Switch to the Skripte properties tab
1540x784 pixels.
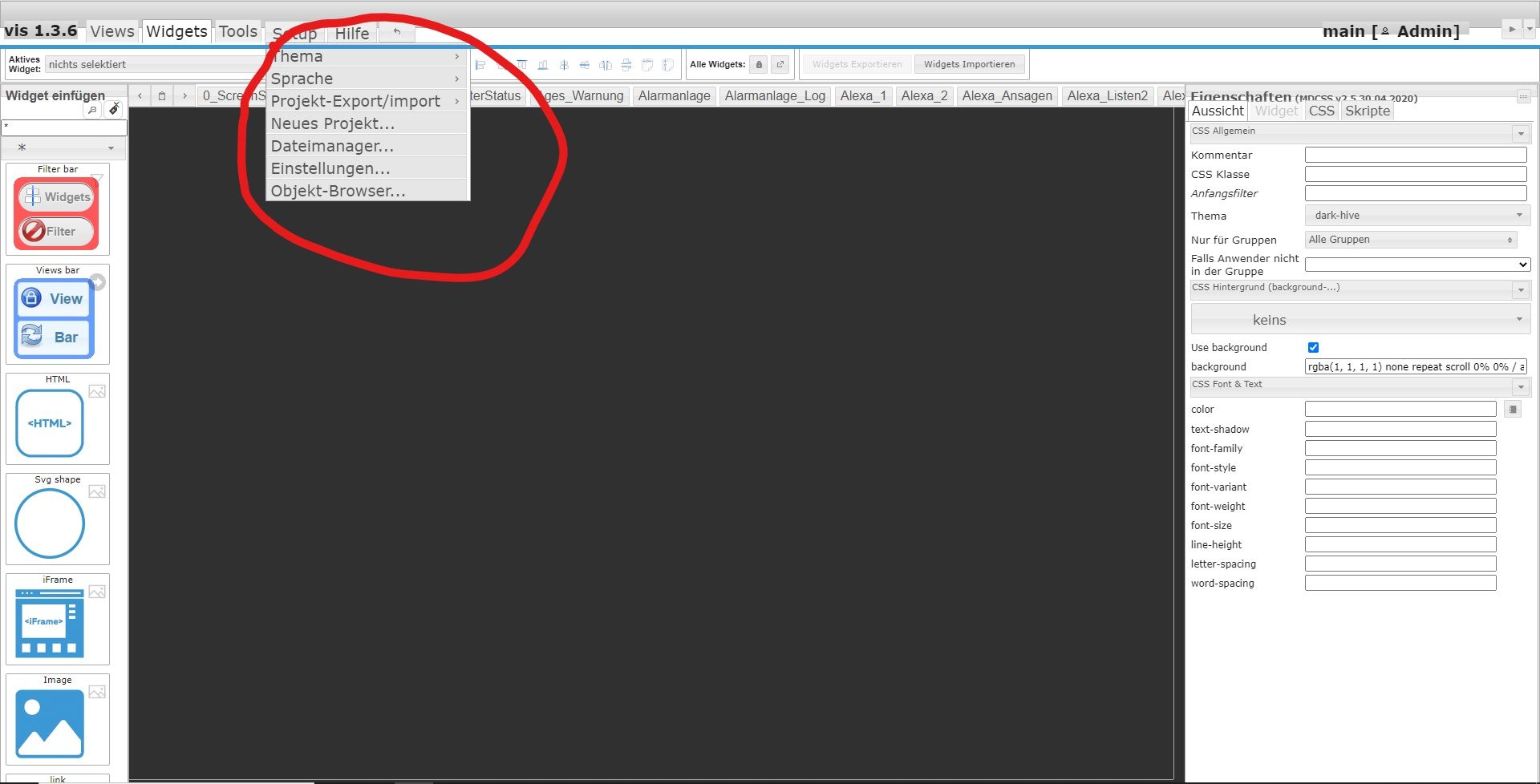[1368, 111]
